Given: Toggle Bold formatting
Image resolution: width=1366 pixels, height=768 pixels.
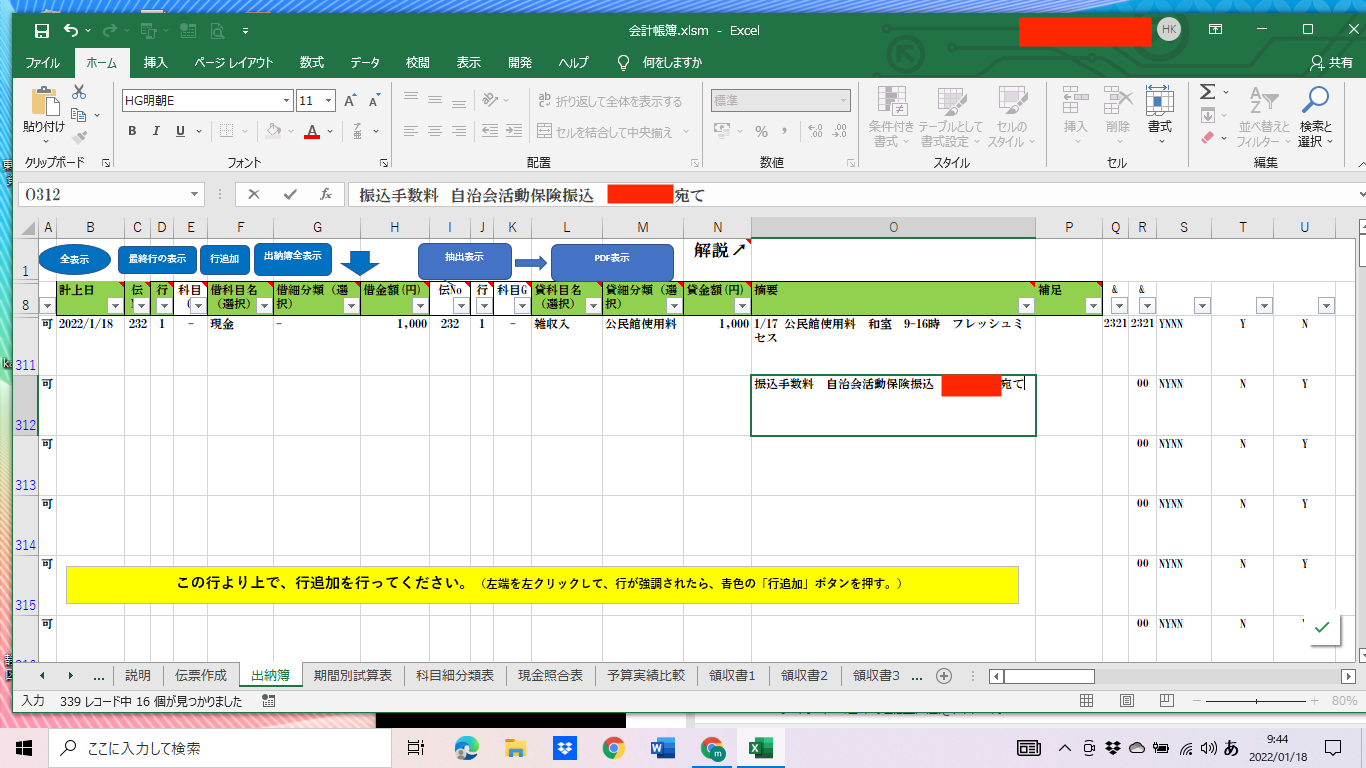Looking at the screenshot, I should tap(132, 131).
